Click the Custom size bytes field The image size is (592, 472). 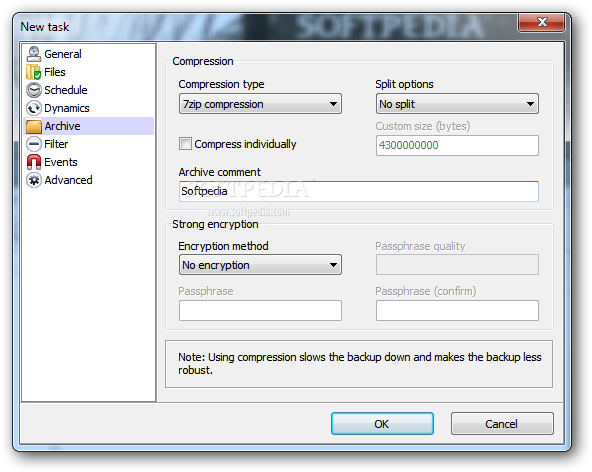(x=457, y=145)
